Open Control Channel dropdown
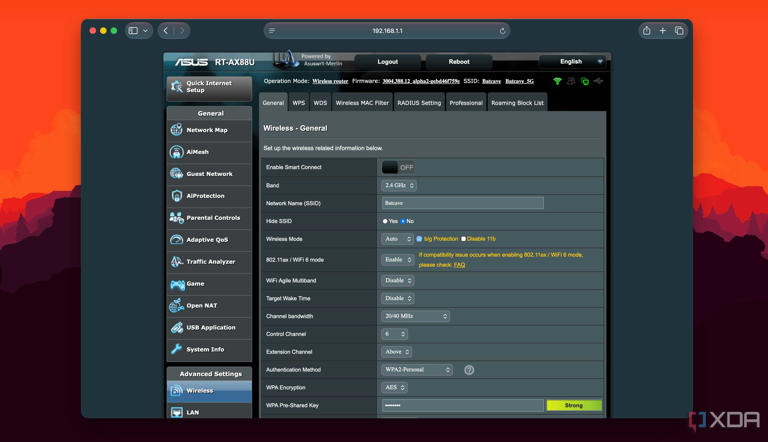 (x=394, y=334)
